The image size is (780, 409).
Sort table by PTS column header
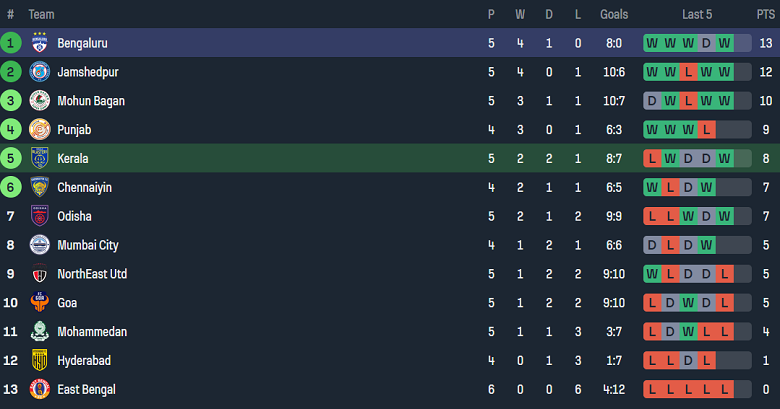(765, 14)
